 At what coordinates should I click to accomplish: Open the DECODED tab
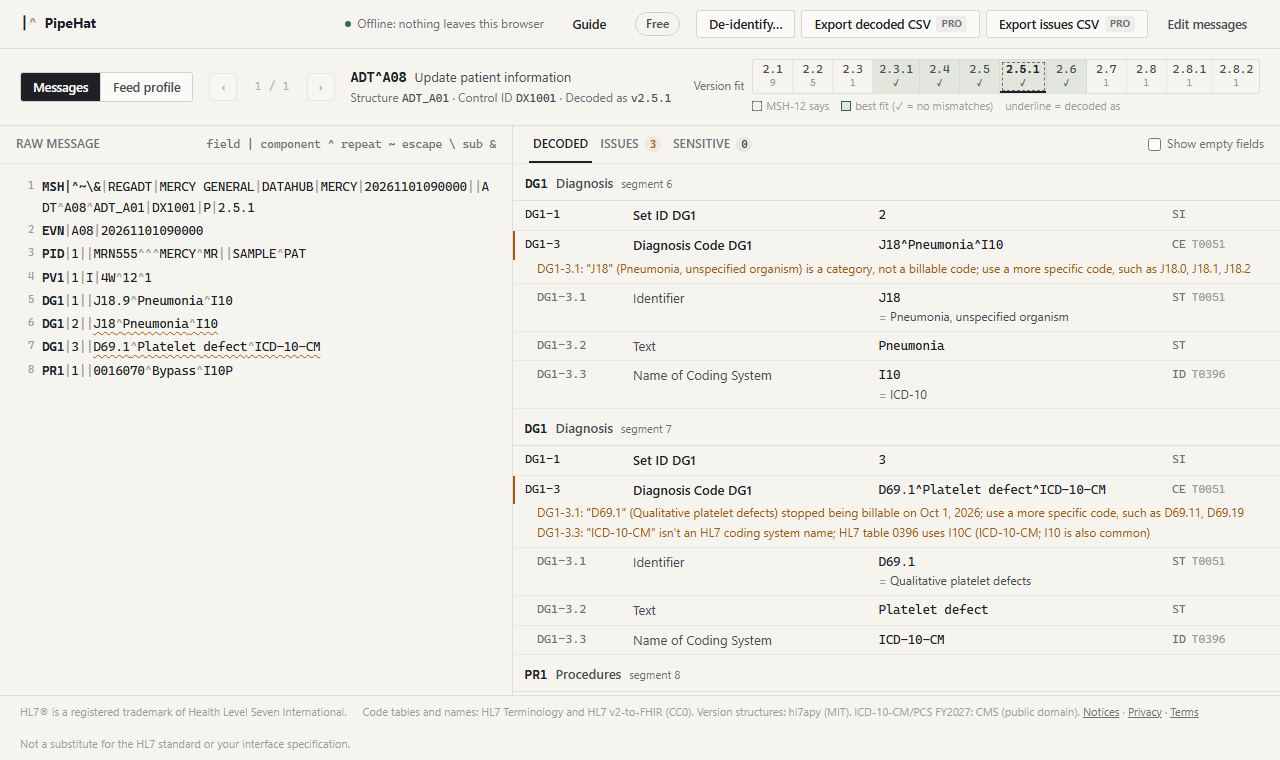point(560,144)
